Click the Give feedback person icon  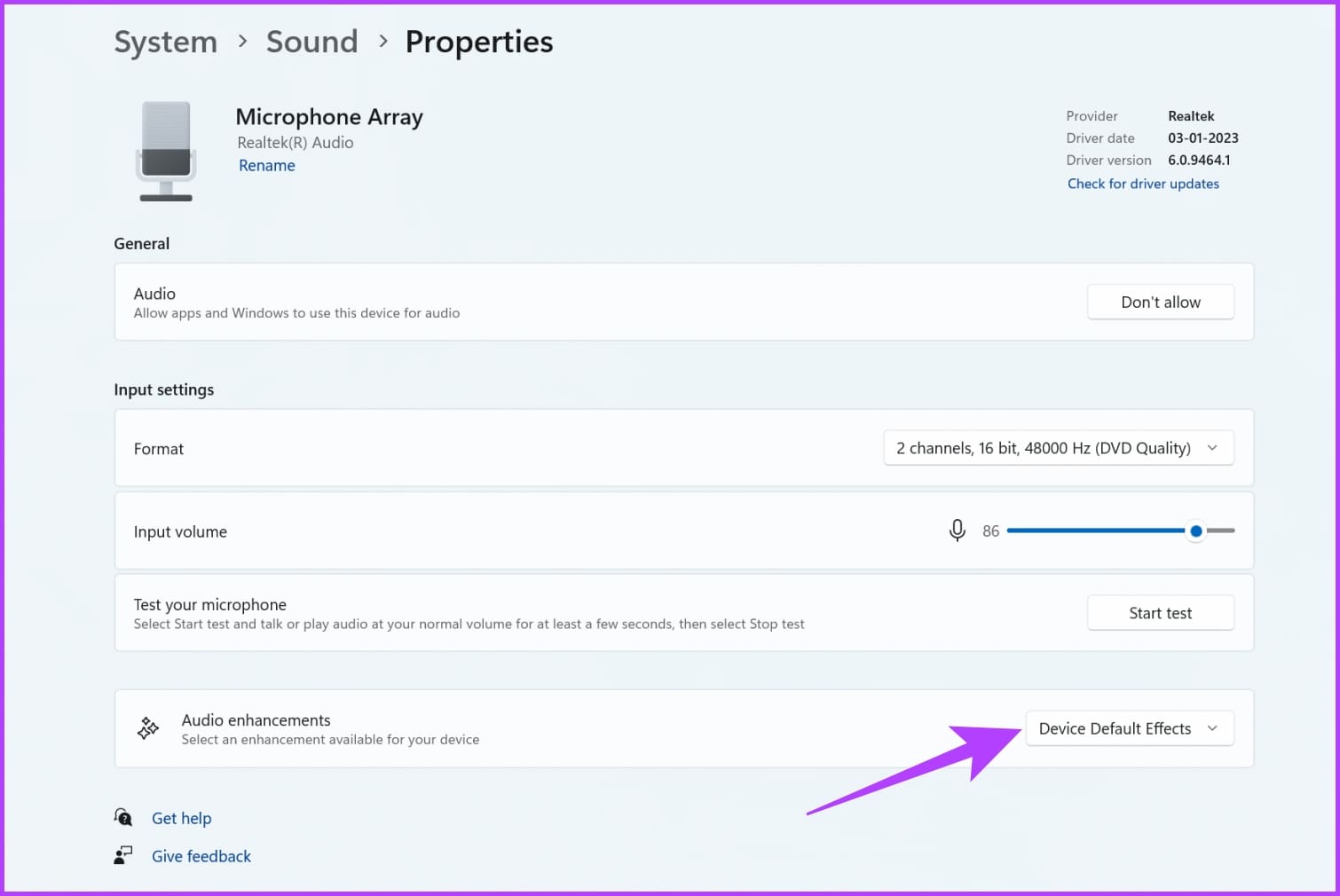point(123,854)
